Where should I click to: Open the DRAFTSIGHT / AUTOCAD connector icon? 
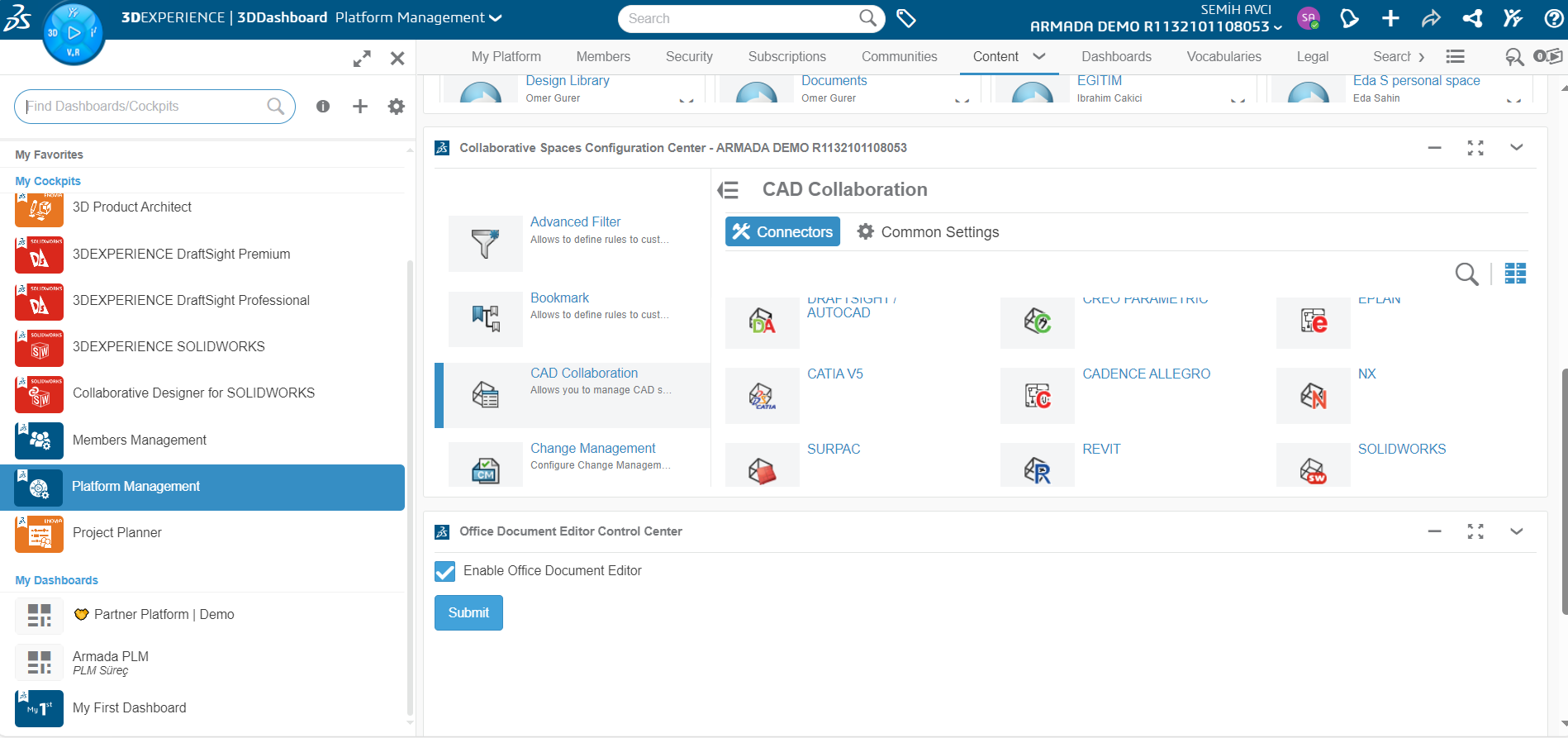coord(762,322)
